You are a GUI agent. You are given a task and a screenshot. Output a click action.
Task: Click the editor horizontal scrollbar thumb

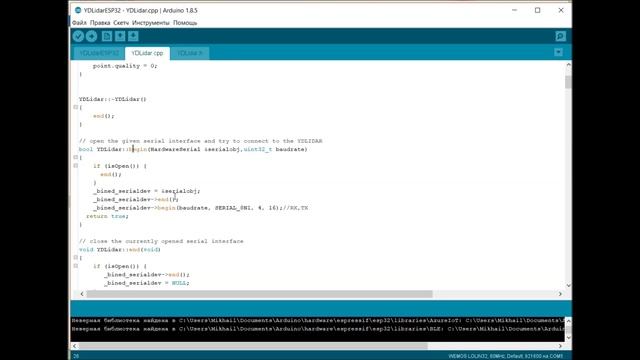(260, 294)
